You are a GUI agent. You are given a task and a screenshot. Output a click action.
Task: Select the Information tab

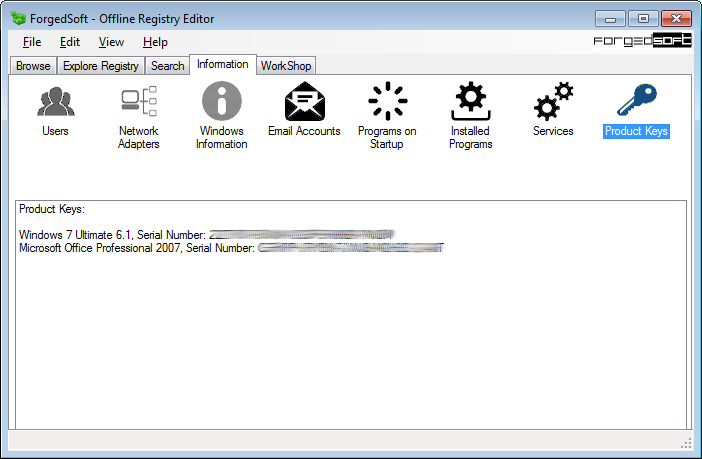[223, 64]
